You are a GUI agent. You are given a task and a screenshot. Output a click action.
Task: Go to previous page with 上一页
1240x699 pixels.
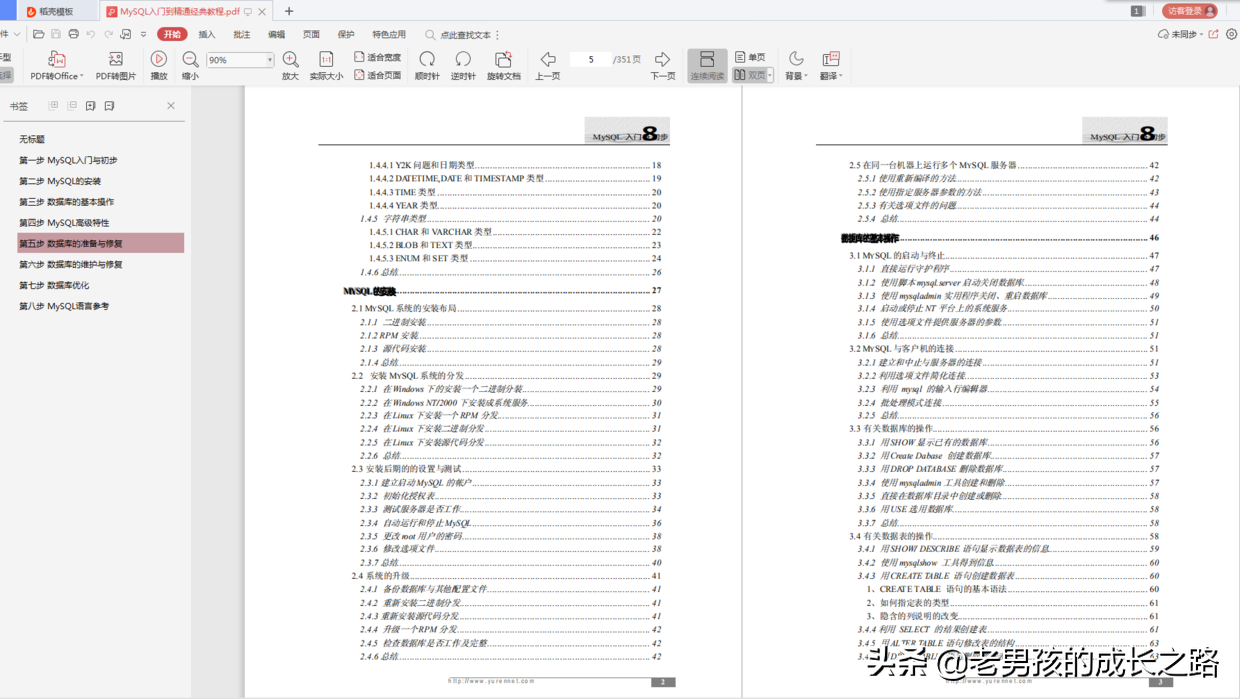(x=548, y=66)
